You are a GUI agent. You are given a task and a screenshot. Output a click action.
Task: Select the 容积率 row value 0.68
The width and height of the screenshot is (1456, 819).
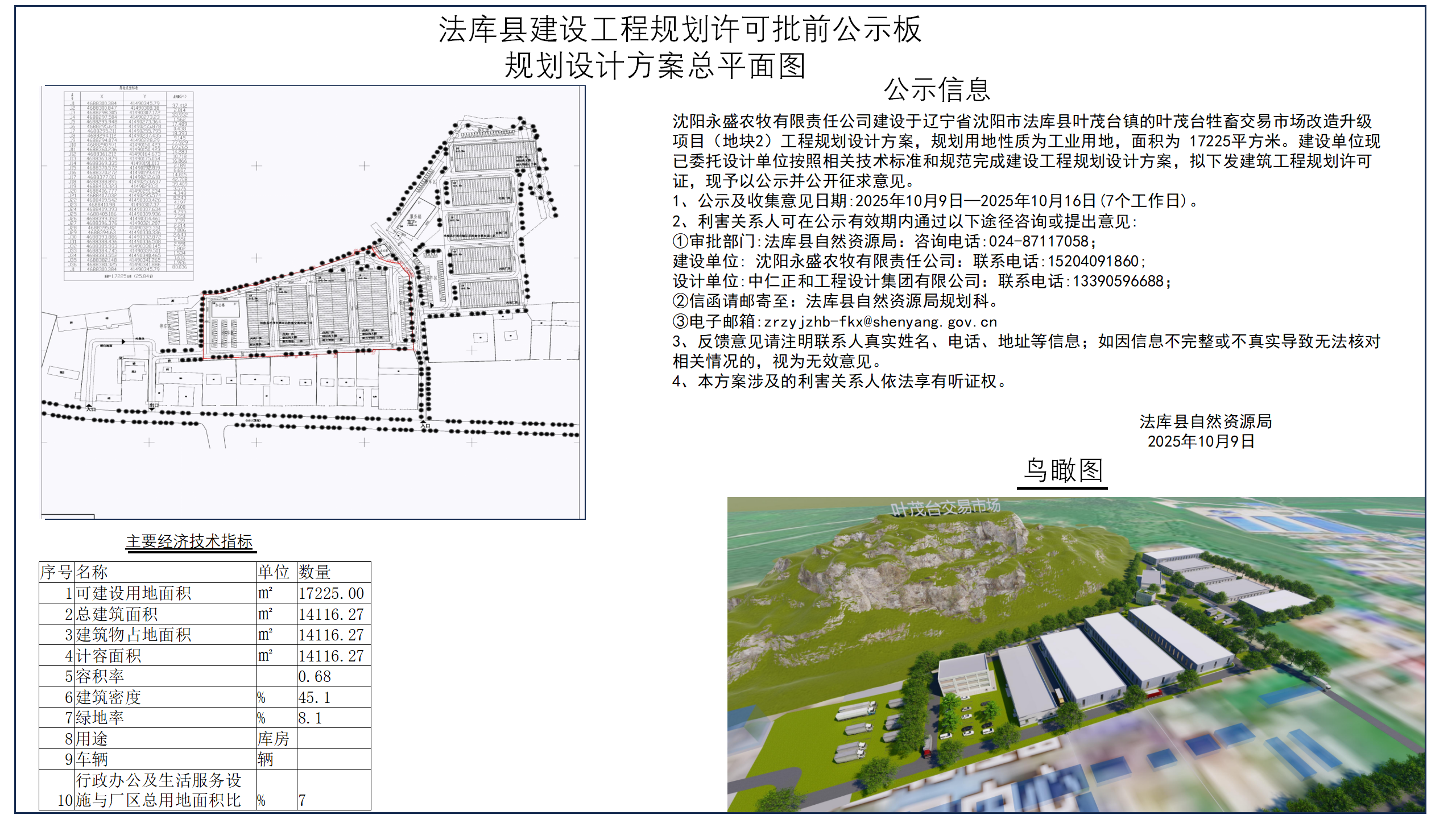(315, 676)
